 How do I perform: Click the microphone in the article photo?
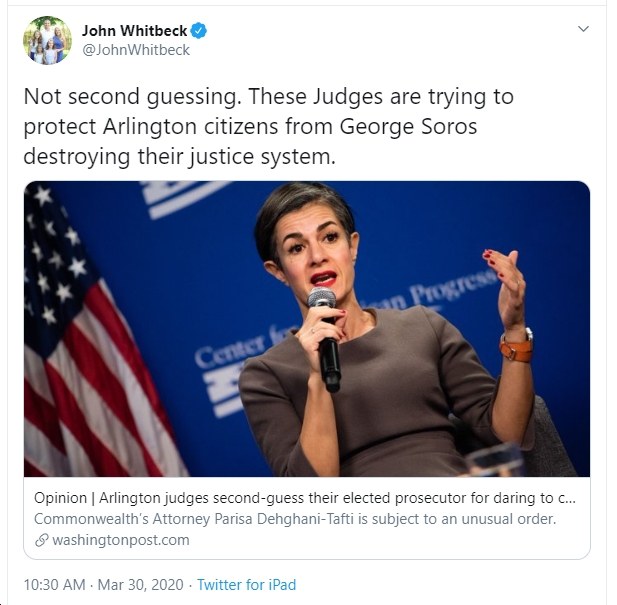(325, 338)
